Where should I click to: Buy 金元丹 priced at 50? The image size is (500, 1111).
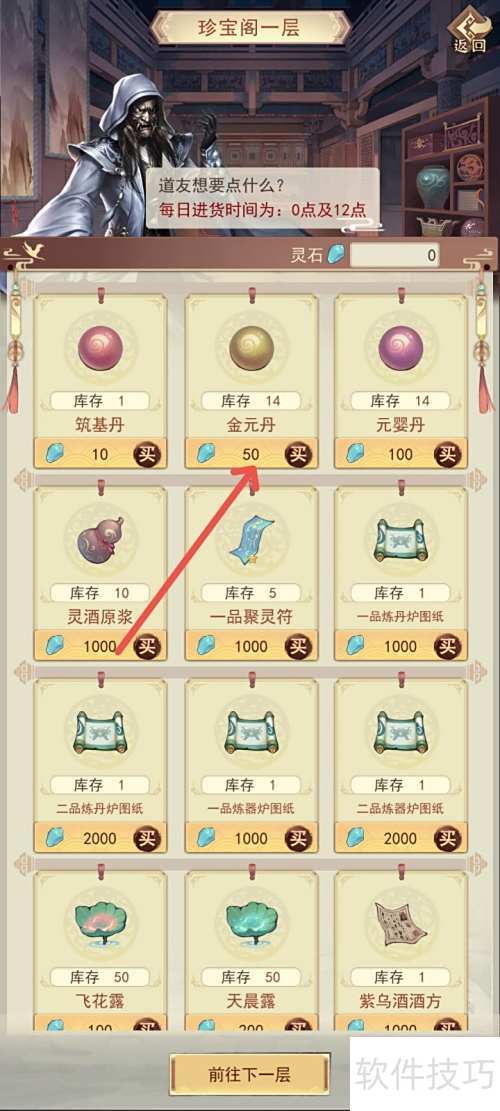tap(298, 453)
